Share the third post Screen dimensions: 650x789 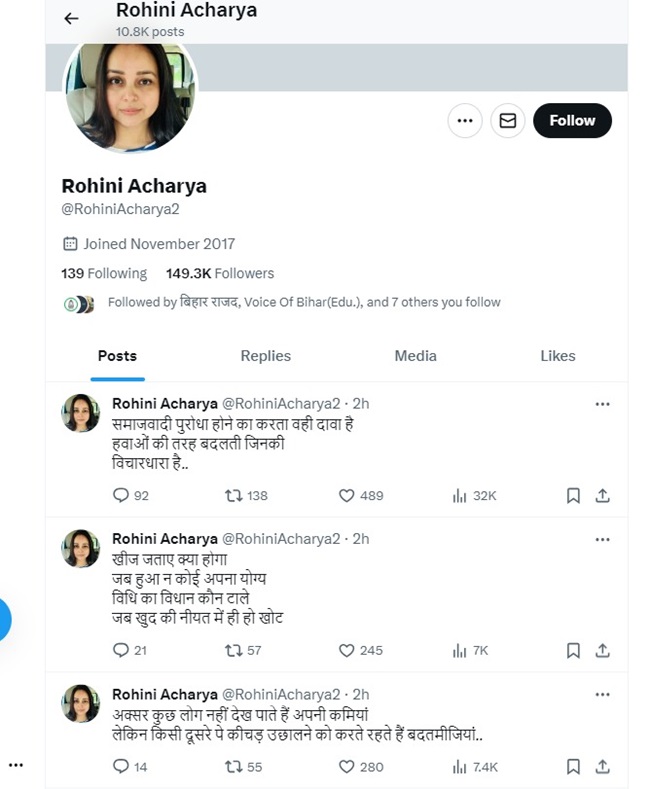click(603, 767)
